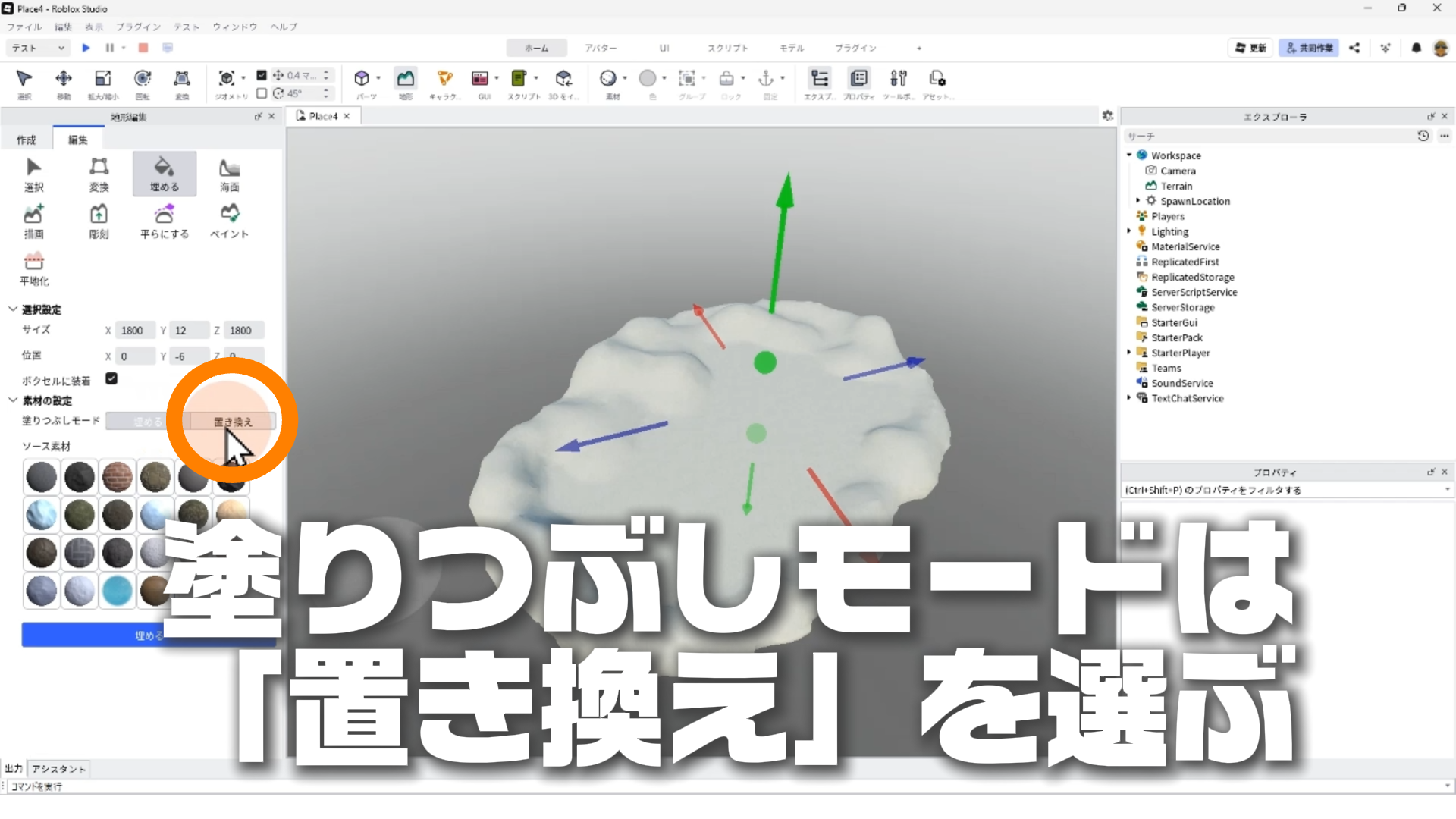Open the テスト mode dropdown
Screen dimensions: 1456x819
click(x=38, y=48)
